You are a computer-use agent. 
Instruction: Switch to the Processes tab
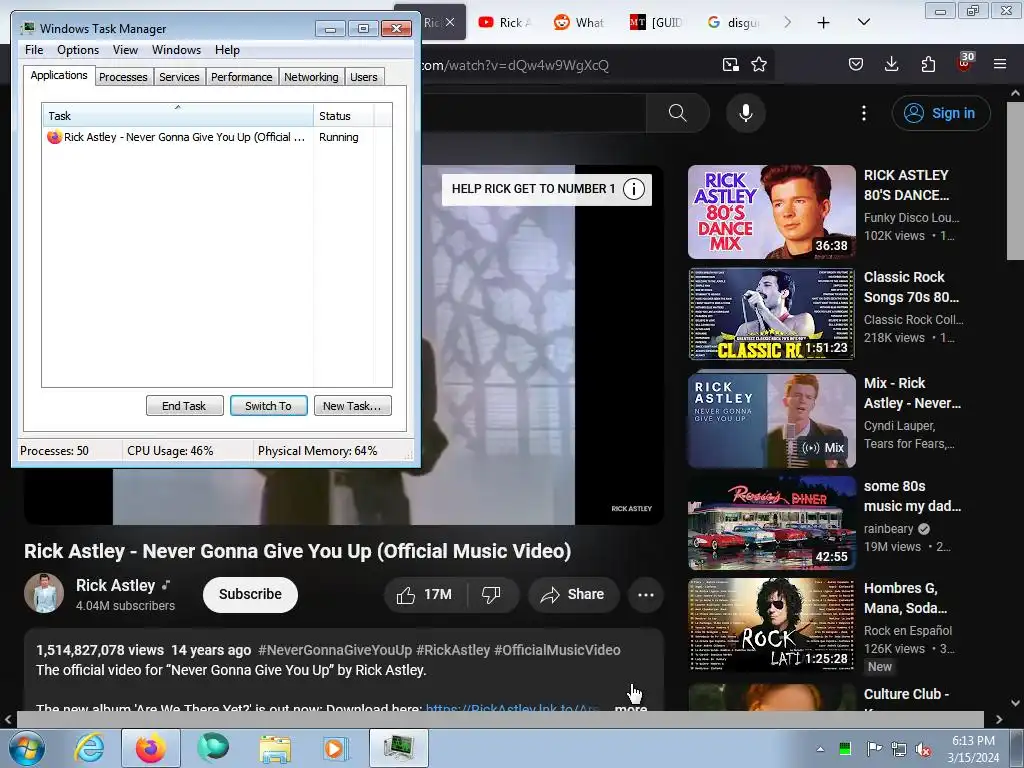tap(123, 77)
